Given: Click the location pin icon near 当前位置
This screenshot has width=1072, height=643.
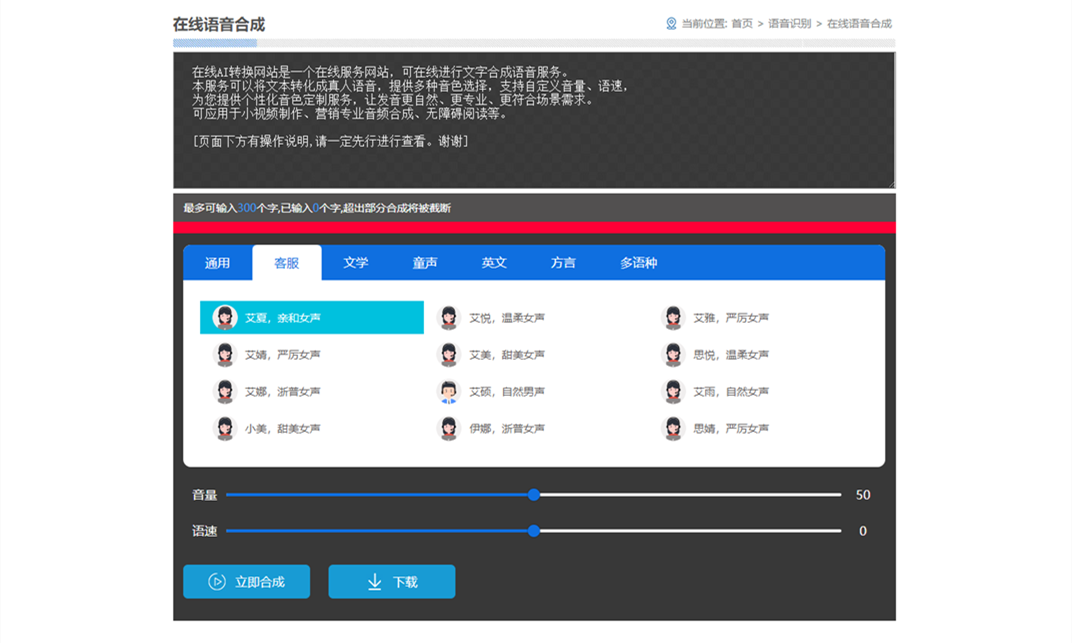Looking at the screenshot, I should point(671,23).
